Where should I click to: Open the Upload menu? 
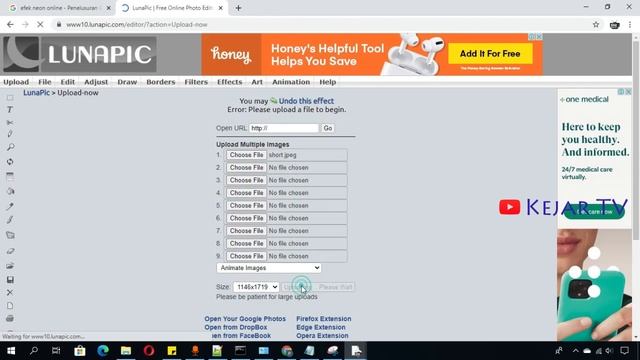click(16, 82)
